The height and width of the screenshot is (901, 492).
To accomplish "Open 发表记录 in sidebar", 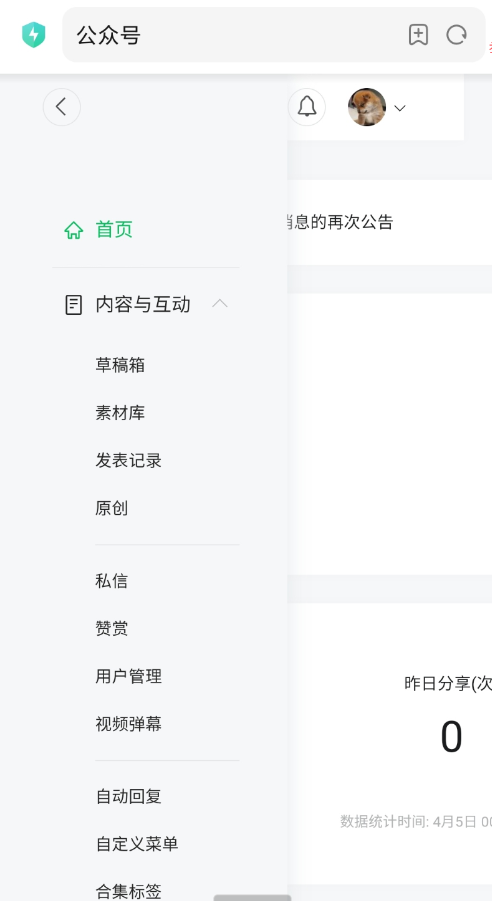I will coord(129,460).
